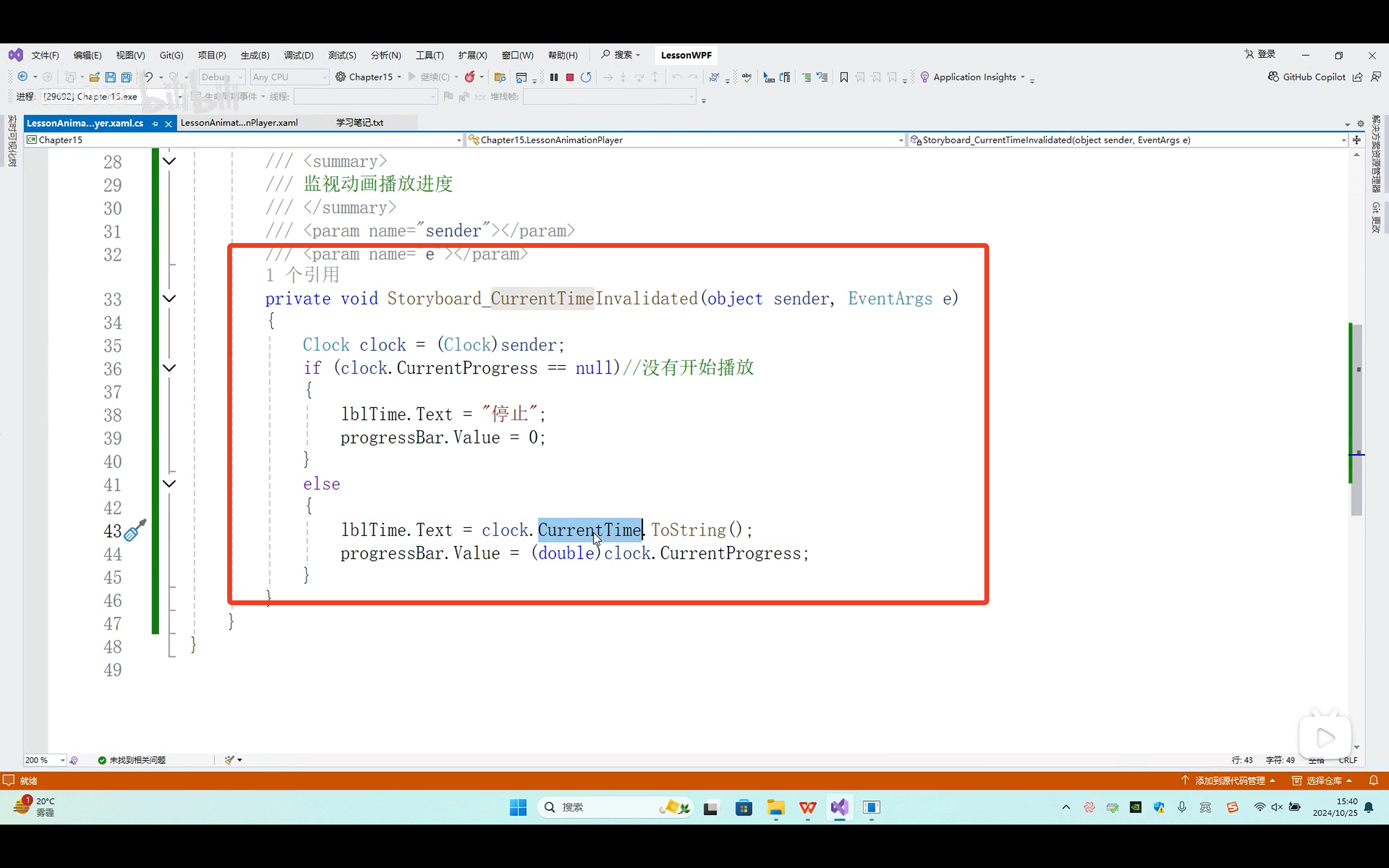Collapse the else block at line 41
This screenshot has width=1389, height=868.
pyautogui.click(x=169, y=484)
